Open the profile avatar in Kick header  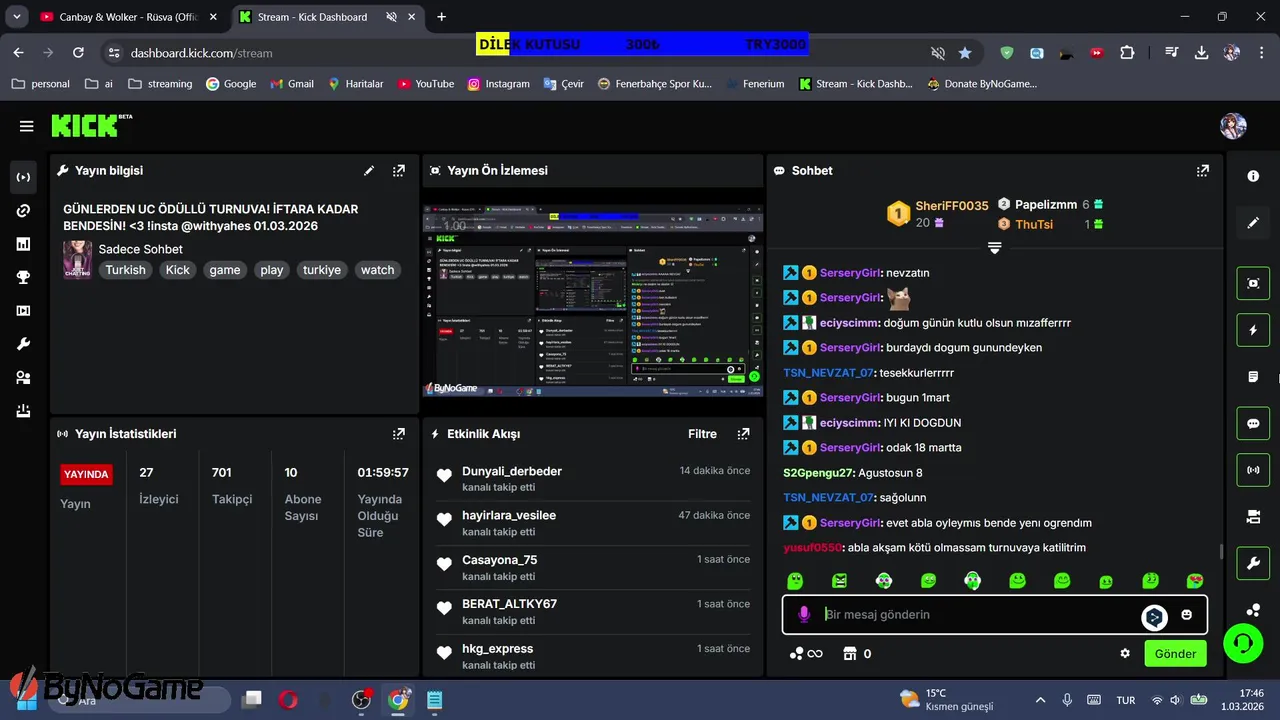coord(1233,126)
